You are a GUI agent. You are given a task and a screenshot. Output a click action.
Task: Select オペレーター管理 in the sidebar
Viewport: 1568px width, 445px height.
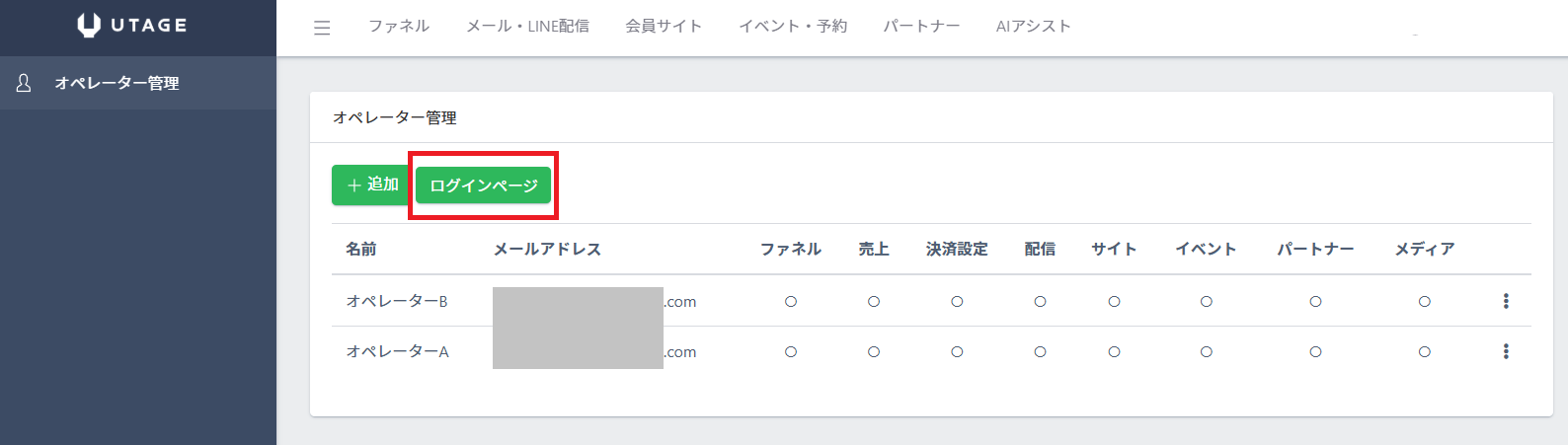tap(117, 84)
